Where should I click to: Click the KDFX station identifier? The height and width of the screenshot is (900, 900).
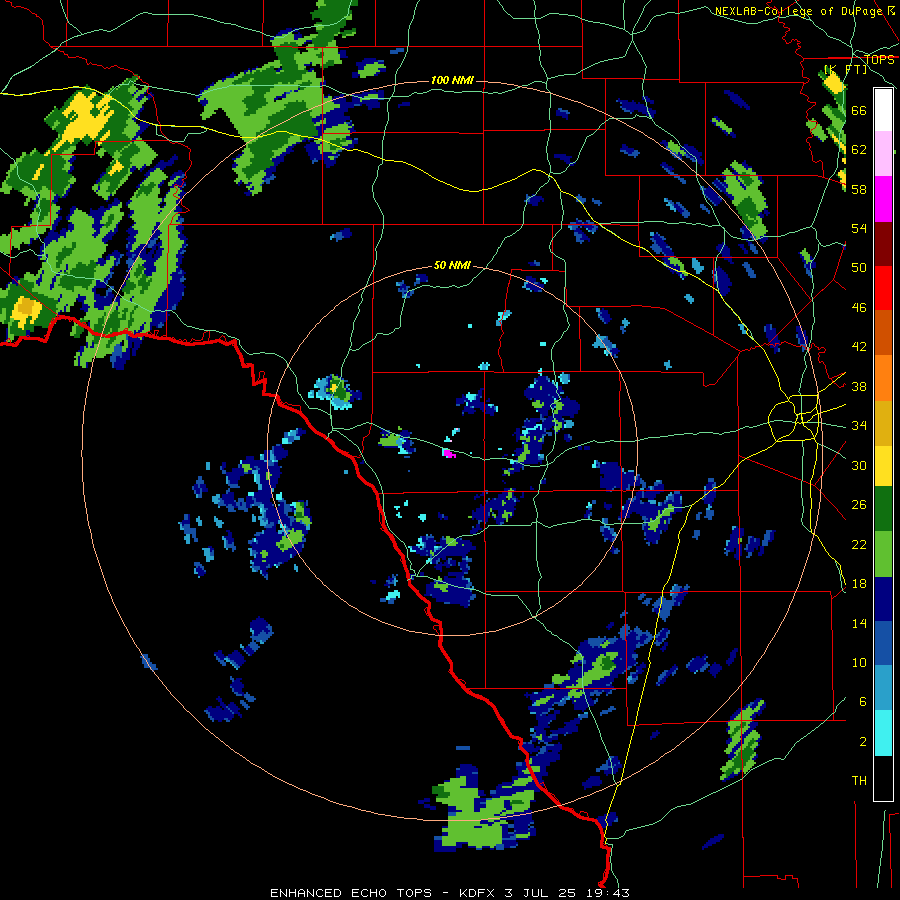tap(478, 893)
